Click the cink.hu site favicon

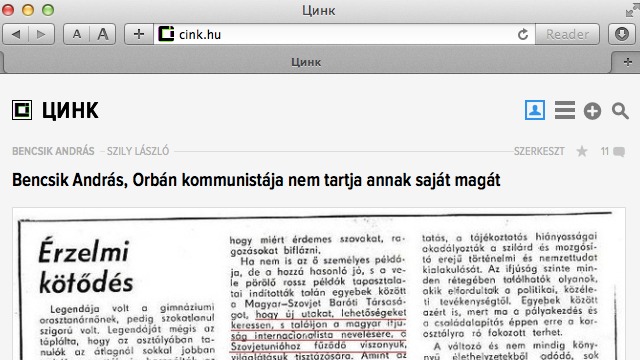pyautogui.click(x=166, y=34)
